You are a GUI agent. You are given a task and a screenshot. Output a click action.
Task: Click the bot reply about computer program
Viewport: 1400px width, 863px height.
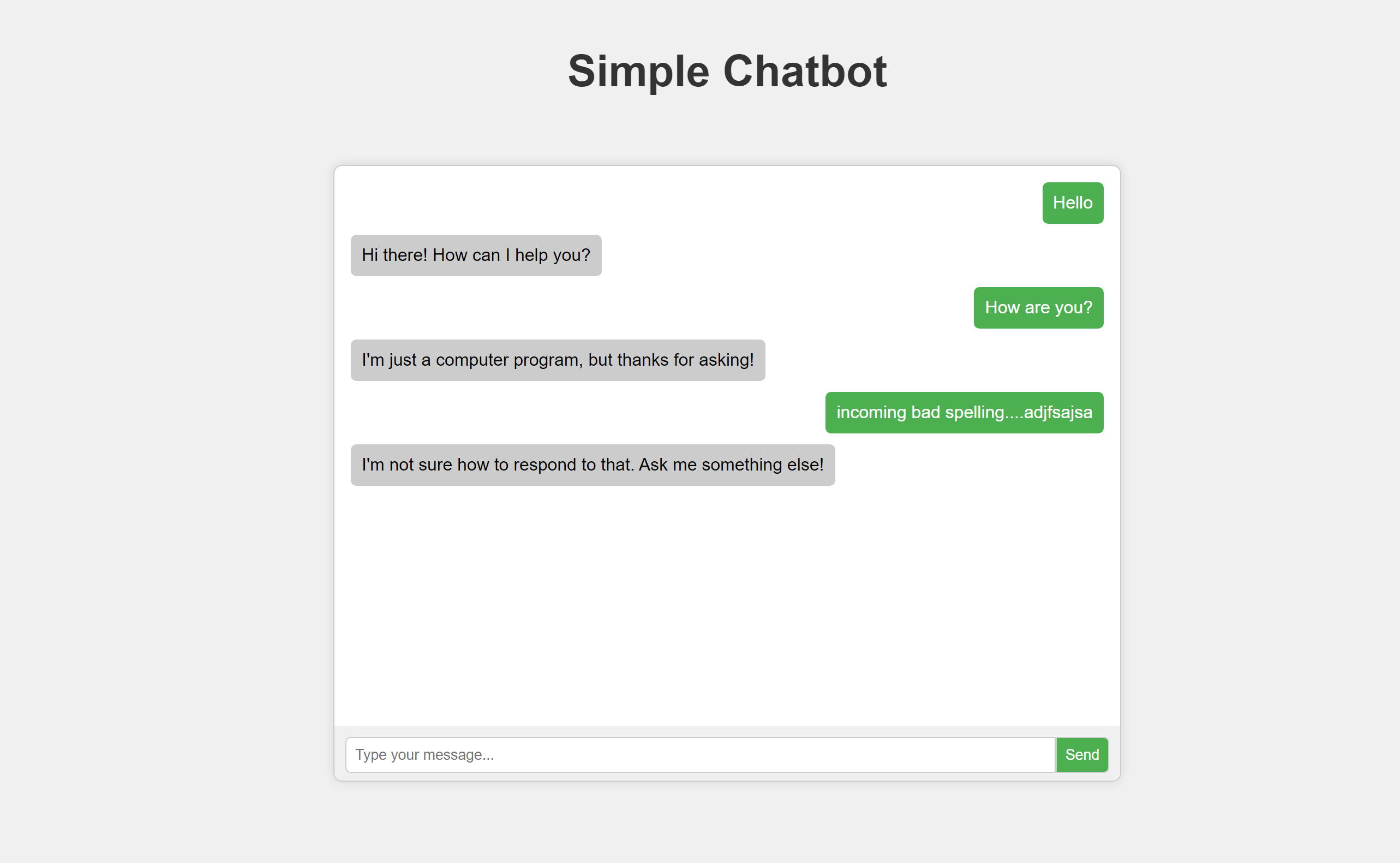coord(558,360)
